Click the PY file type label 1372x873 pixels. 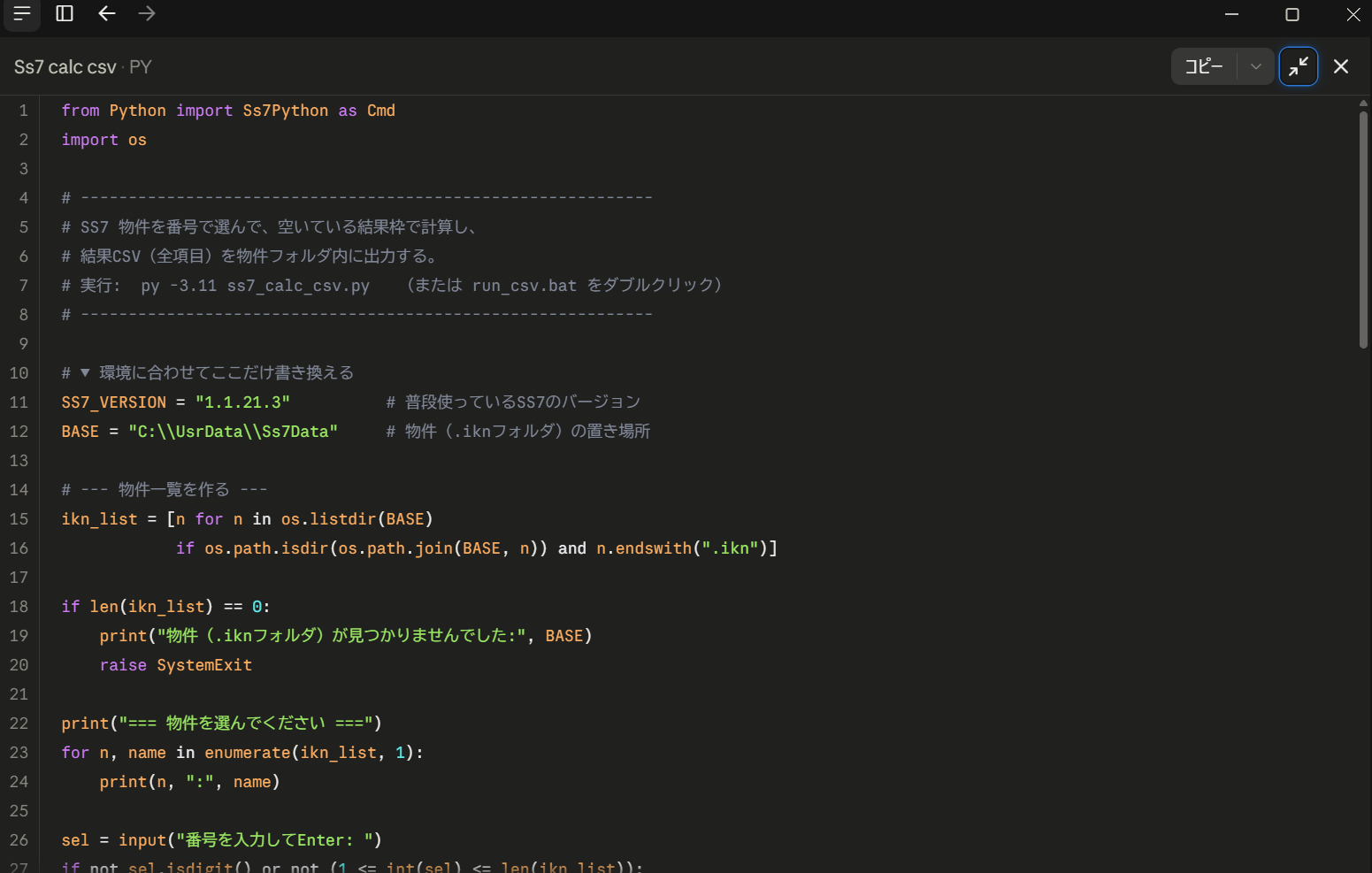click(x=141, y=67)
